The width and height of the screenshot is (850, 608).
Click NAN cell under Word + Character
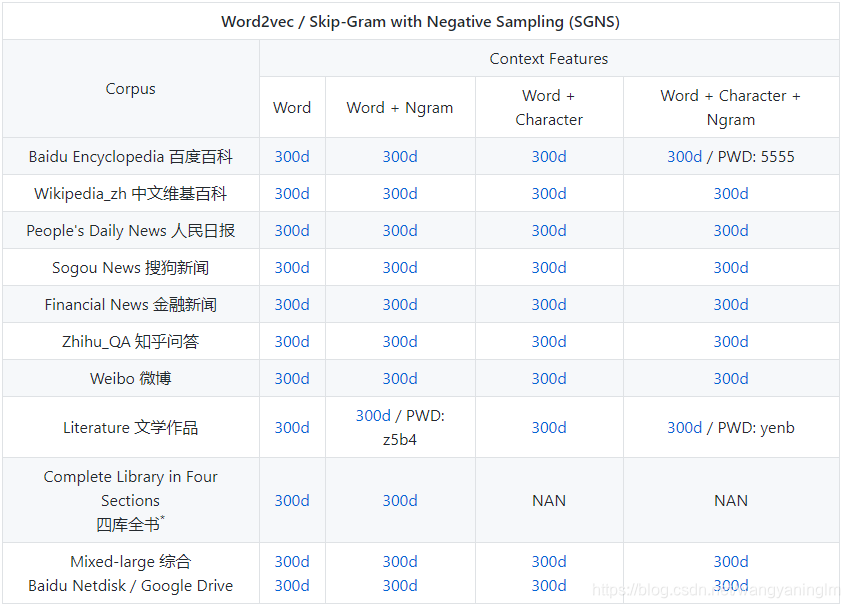[x=549, y=500]
